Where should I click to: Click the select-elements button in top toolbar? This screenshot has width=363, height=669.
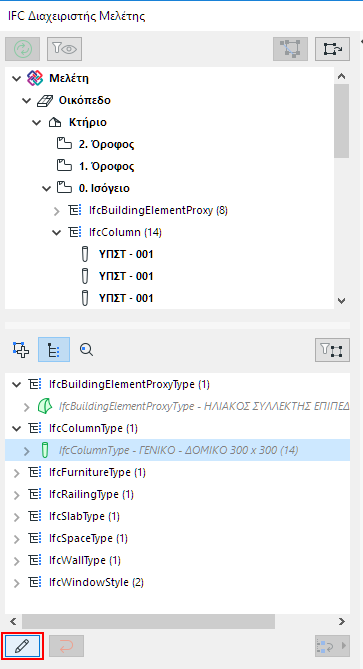coord(290,49)
